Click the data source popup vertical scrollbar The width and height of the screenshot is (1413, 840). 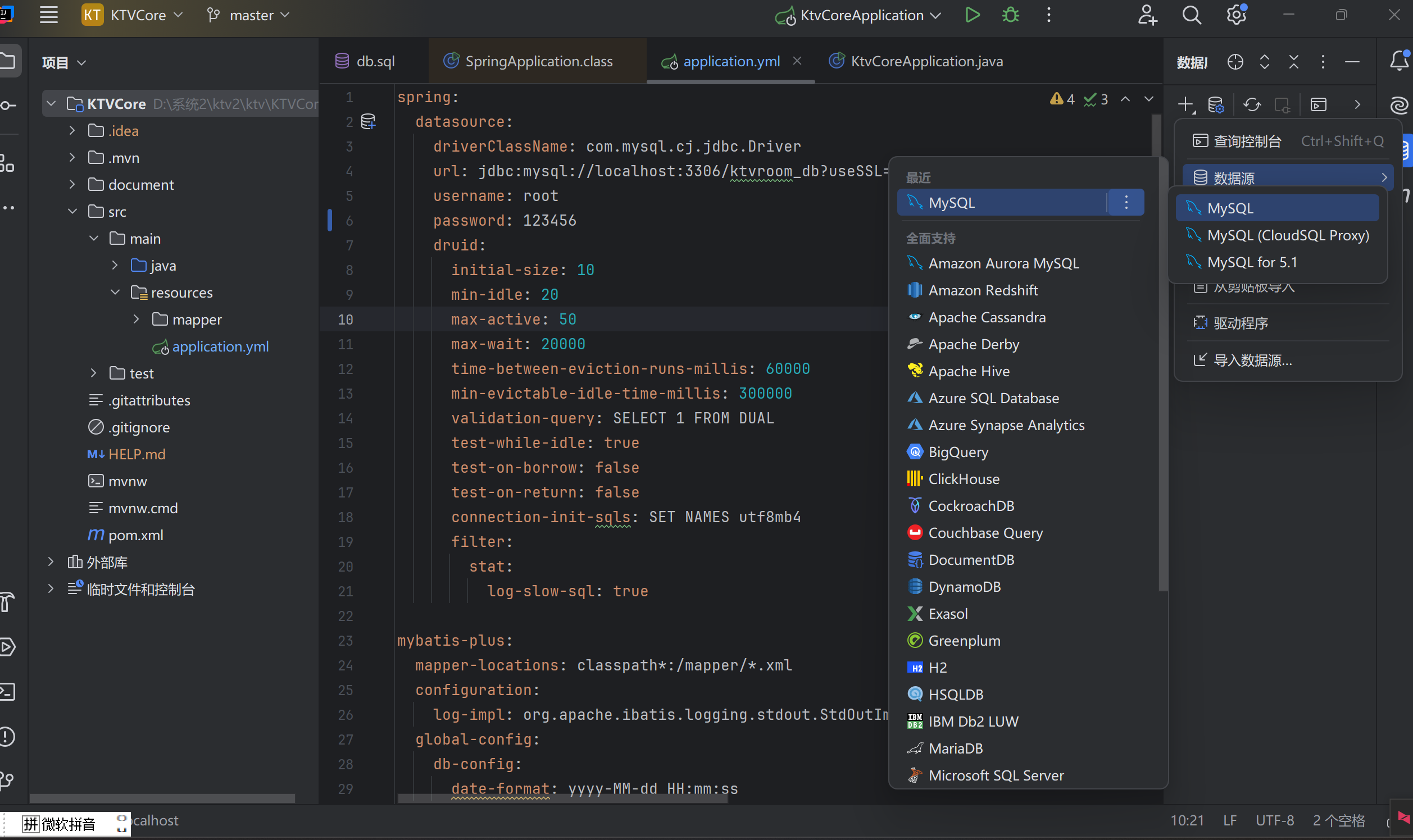click(1162, 373)
